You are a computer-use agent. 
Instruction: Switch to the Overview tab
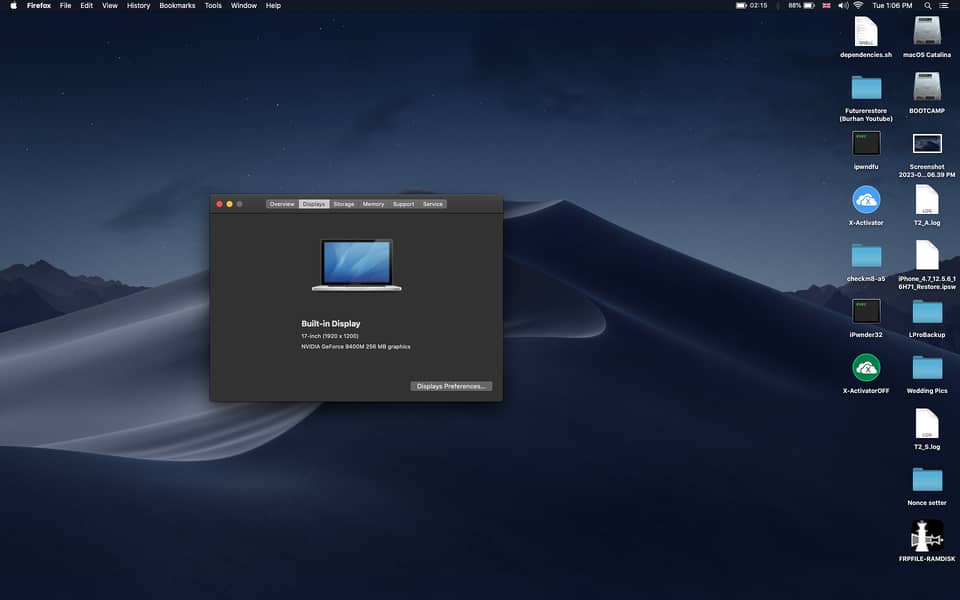[x=282, y=204]
